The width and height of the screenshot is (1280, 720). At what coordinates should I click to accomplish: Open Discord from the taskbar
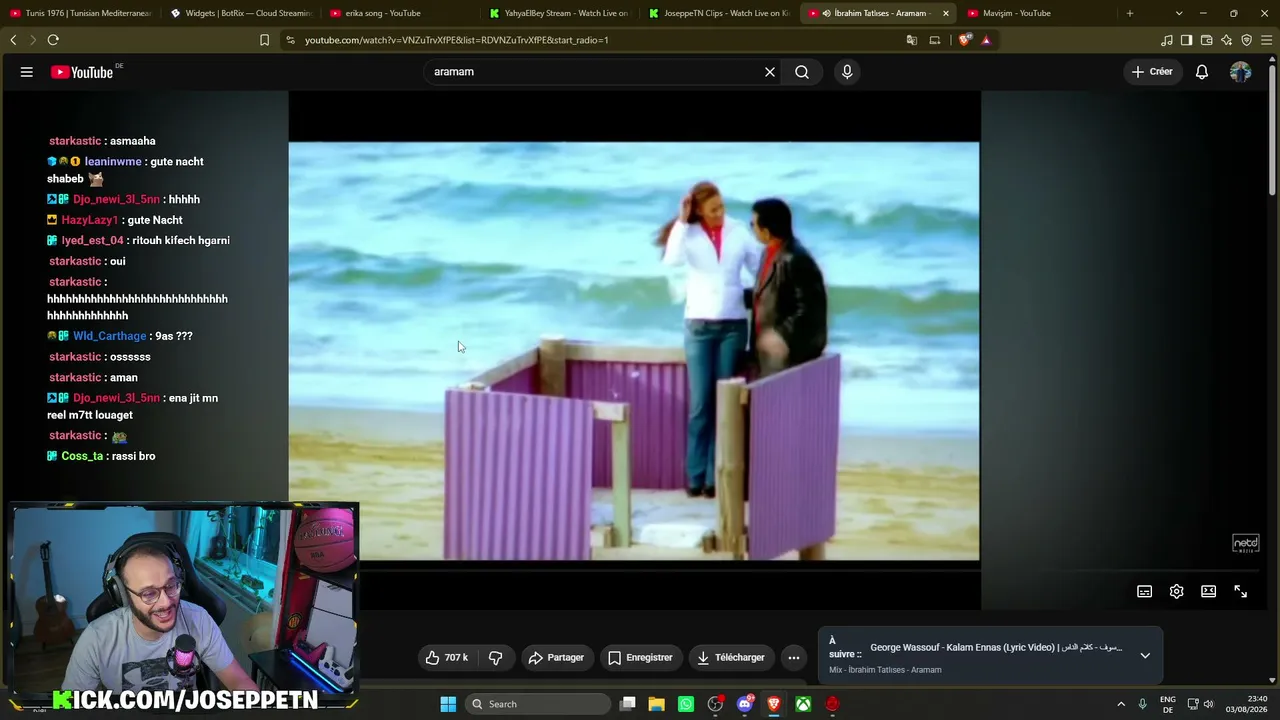744,704
